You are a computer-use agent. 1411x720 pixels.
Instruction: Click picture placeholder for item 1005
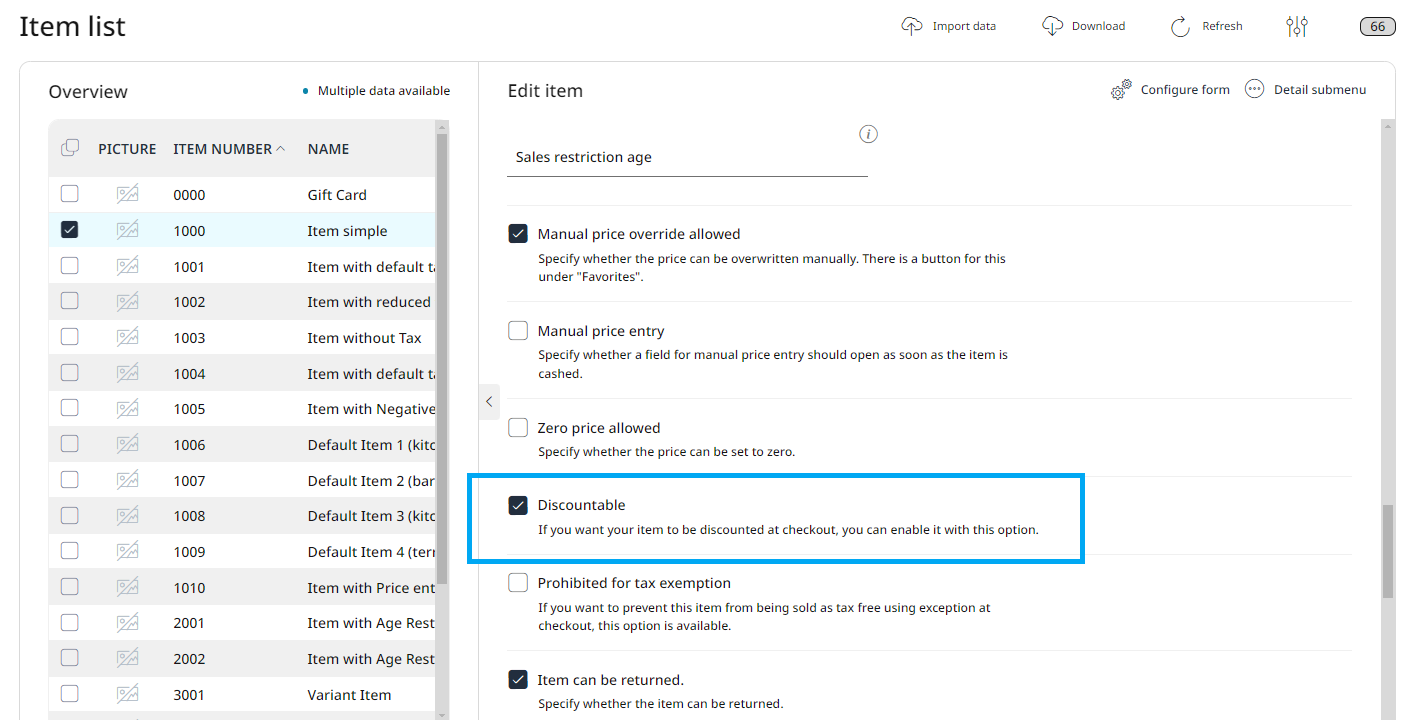[127, 408]
